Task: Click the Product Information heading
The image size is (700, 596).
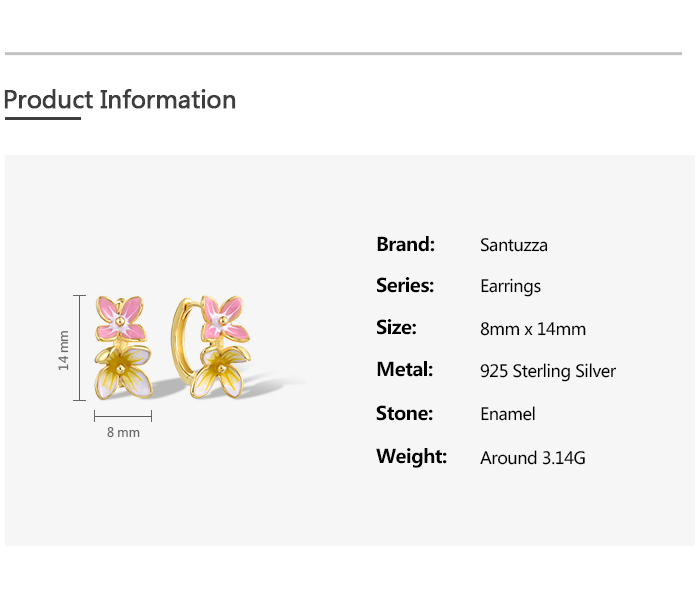Action: pos(120,100)
